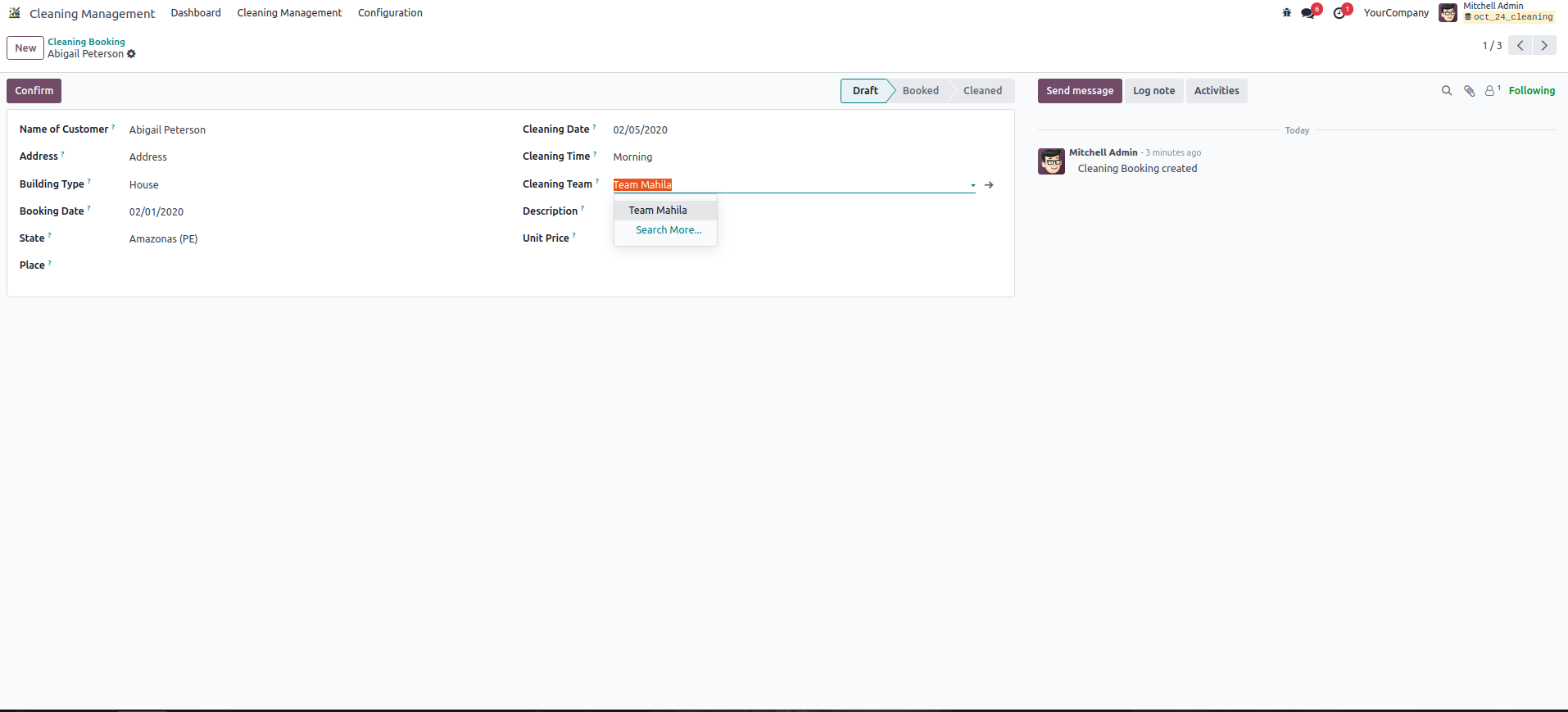1568x712 pixels.
Task: Click Search More link in dropdown
Action: [668, 230]
